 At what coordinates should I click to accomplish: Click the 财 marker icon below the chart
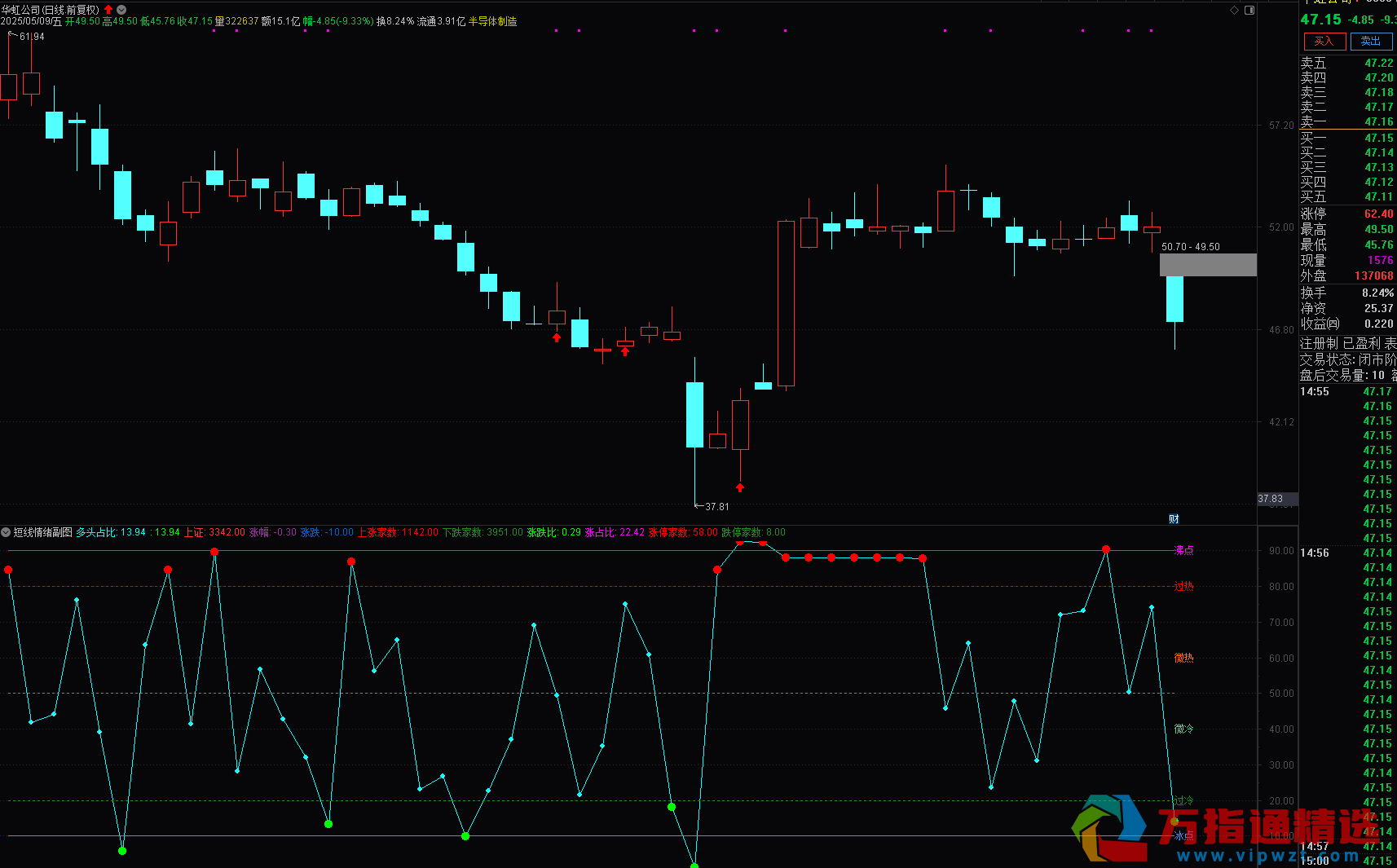(1174, 518)
